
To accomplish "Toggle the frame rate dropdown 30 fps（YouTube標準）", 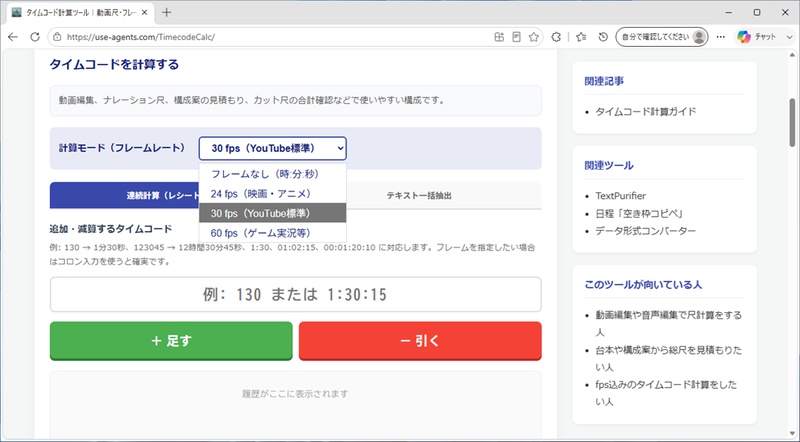I will click(272, 149).
